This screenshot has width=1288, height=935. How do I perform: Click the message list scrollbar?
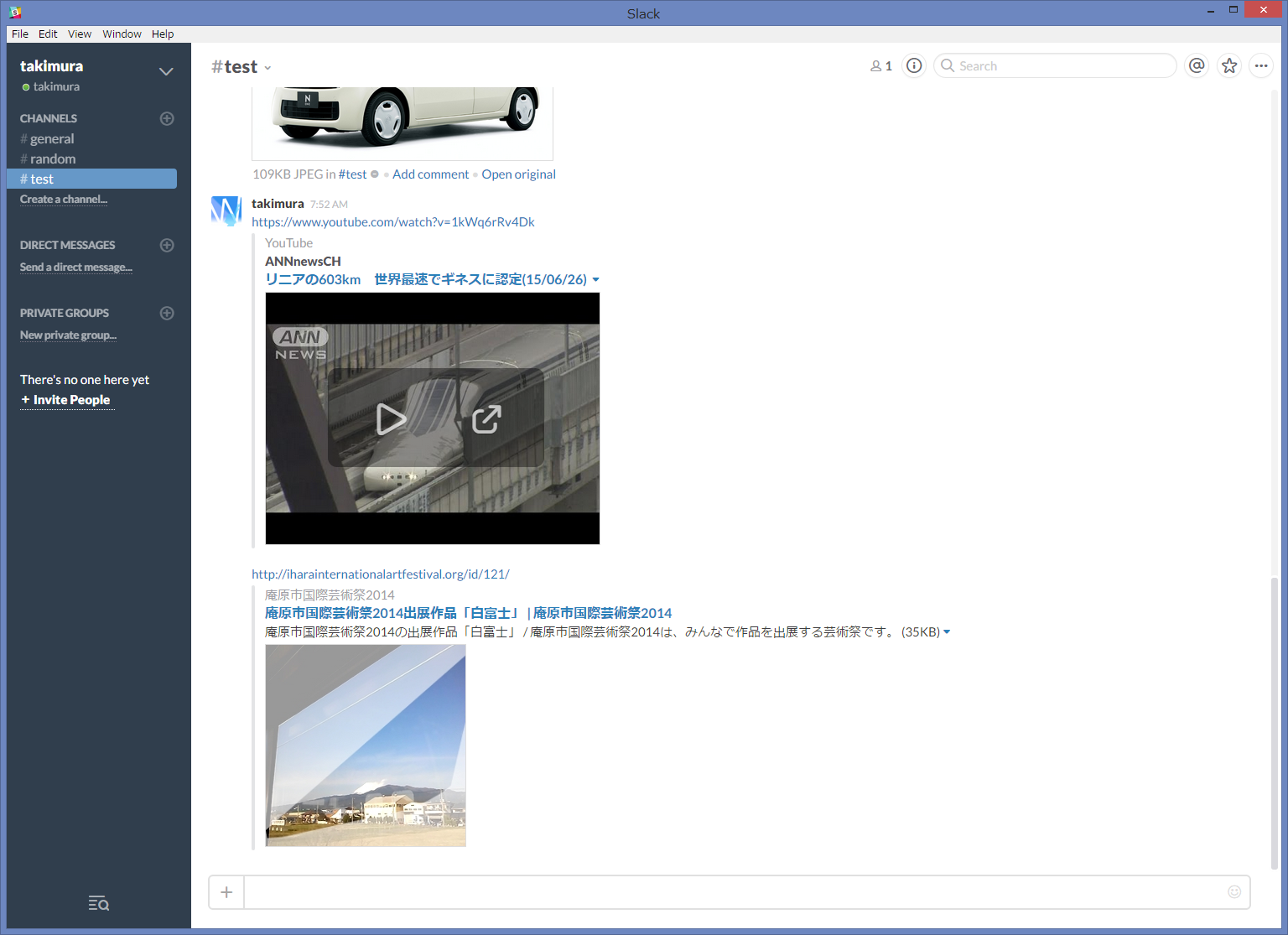pos(1275,723)
